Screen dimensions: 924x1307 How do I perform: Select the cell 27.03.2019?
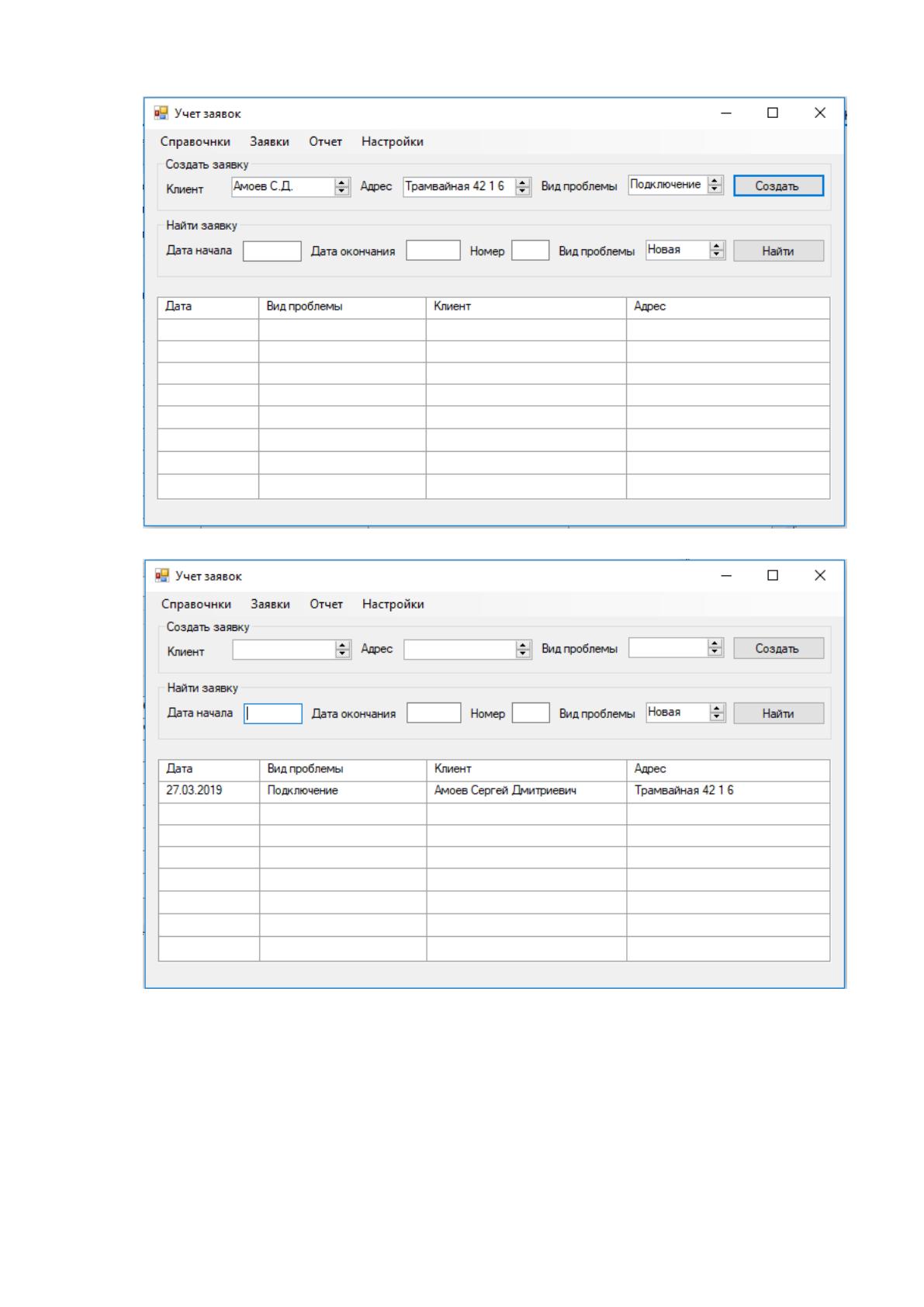pyautogui.click(x=209, y=792)
